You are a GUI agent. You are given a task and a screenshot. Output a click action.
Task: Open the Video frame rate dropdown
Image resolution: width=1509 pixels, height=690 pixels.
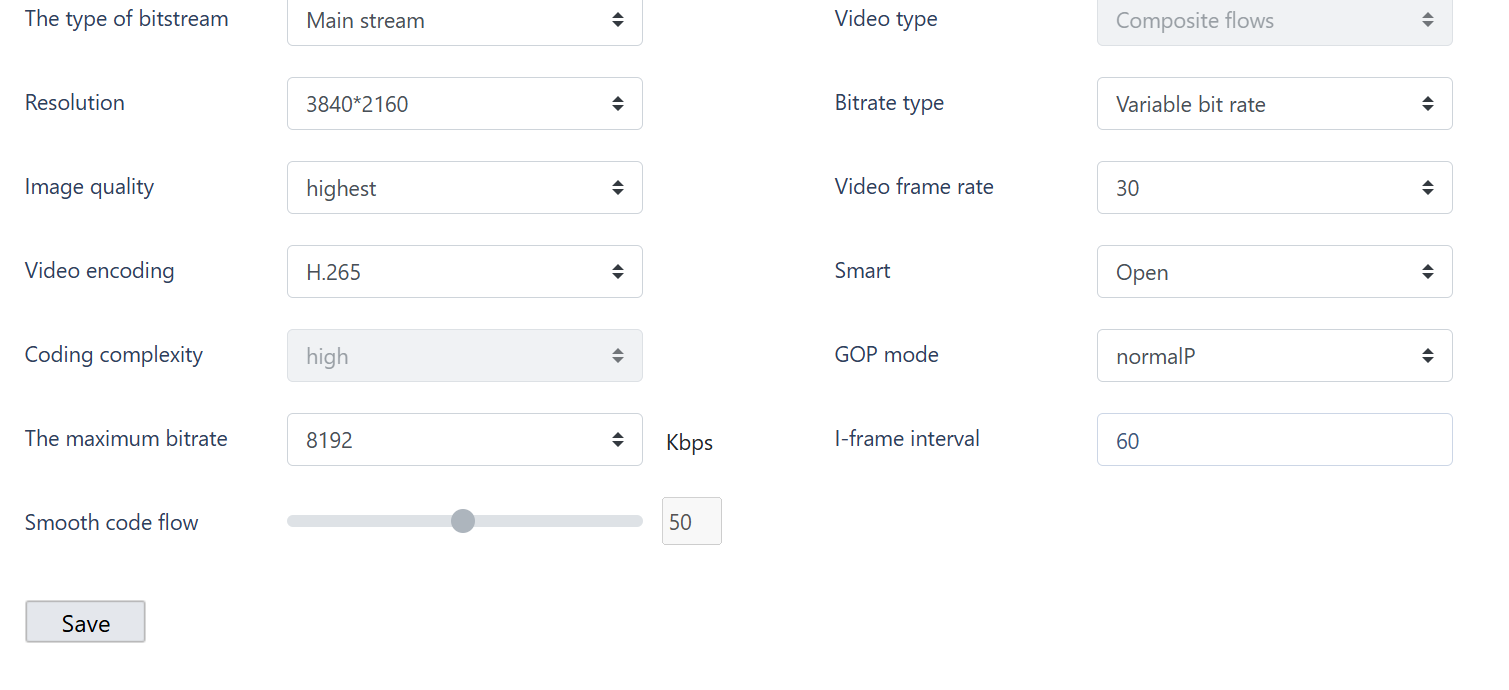coord(1274,188)
